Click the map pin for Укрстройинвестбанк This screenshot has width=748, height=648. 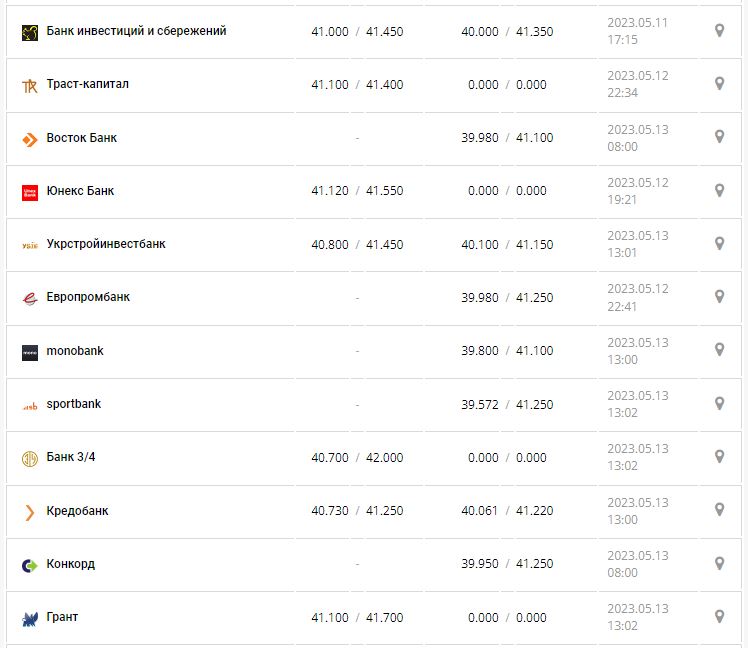tap(719, 244)
